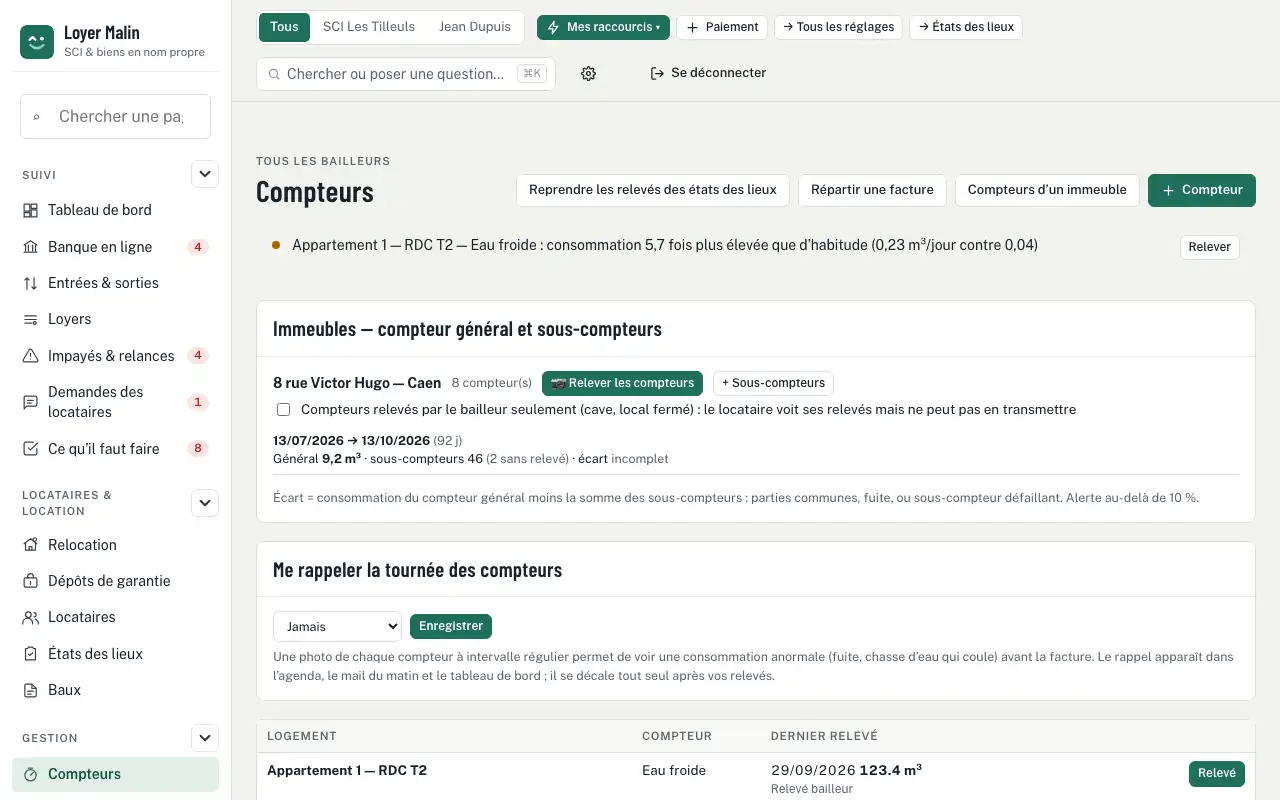Image resolution: width=1280 pixels, height=800 pixels.
Task: Open the reminder frequency dropdown set to Jamais
Action: pyautogui.click(x=337, y=626)
